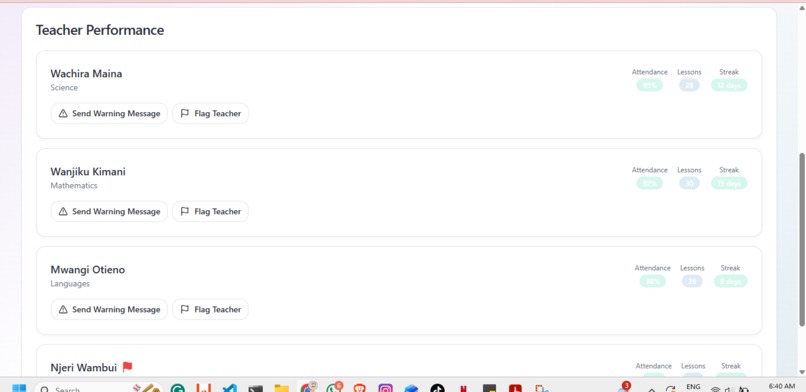Open Visual Studio Code from the taskbar
This screenshot has width=806, height=392.
click(x=230, y=389)
